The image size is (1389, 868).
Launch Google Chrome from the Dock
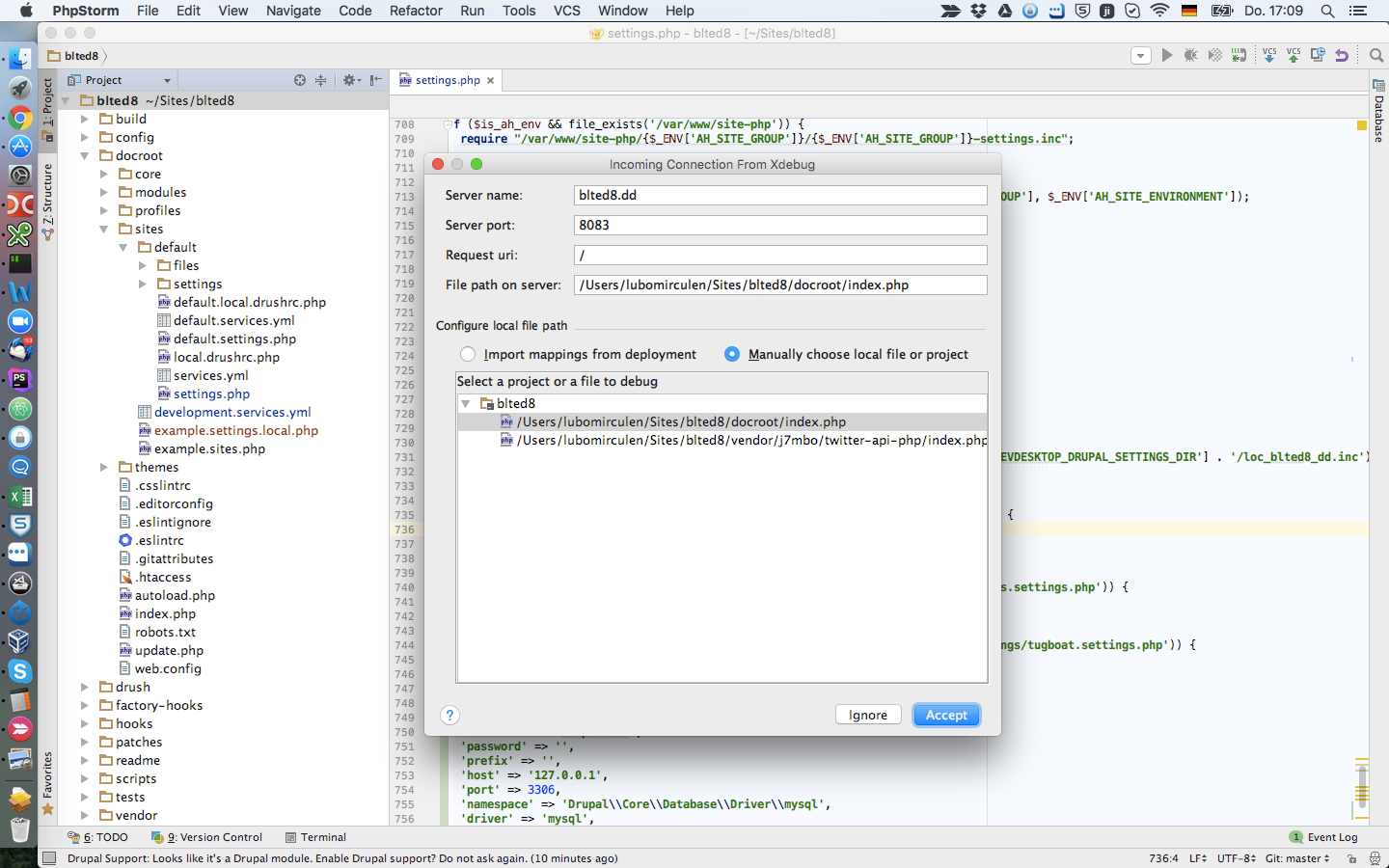click(x=20, y=118)
